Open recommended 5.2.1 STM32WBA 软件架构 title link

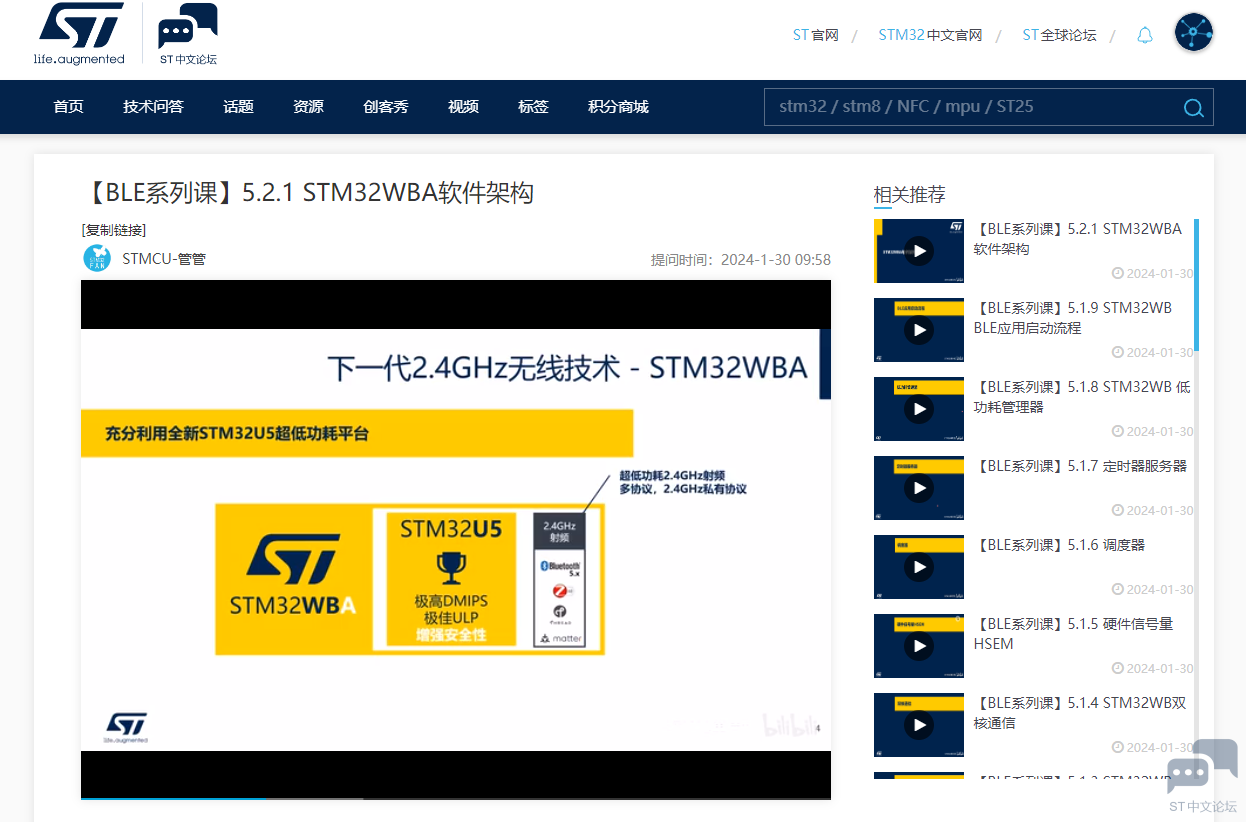[1078, 239]
